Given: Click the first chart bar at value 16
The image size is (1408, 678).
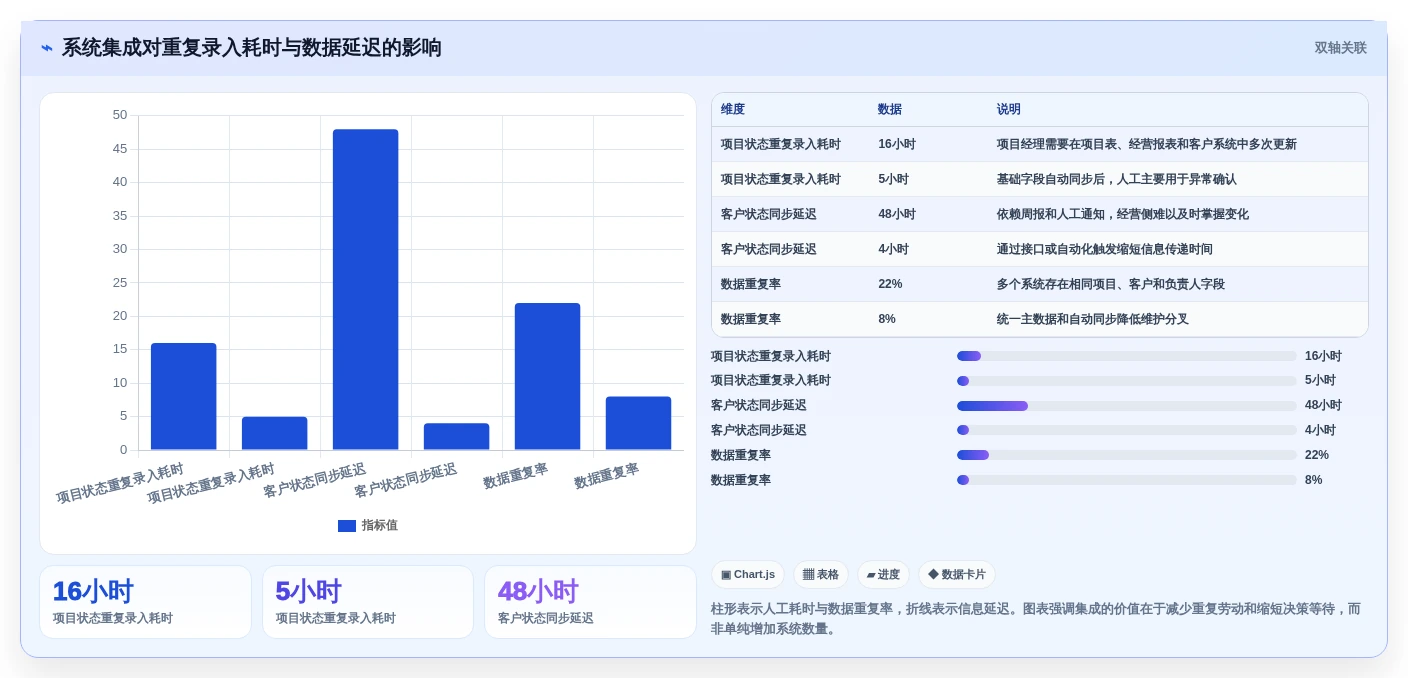Looking at the screenshot, I should (x=184, y=396).
